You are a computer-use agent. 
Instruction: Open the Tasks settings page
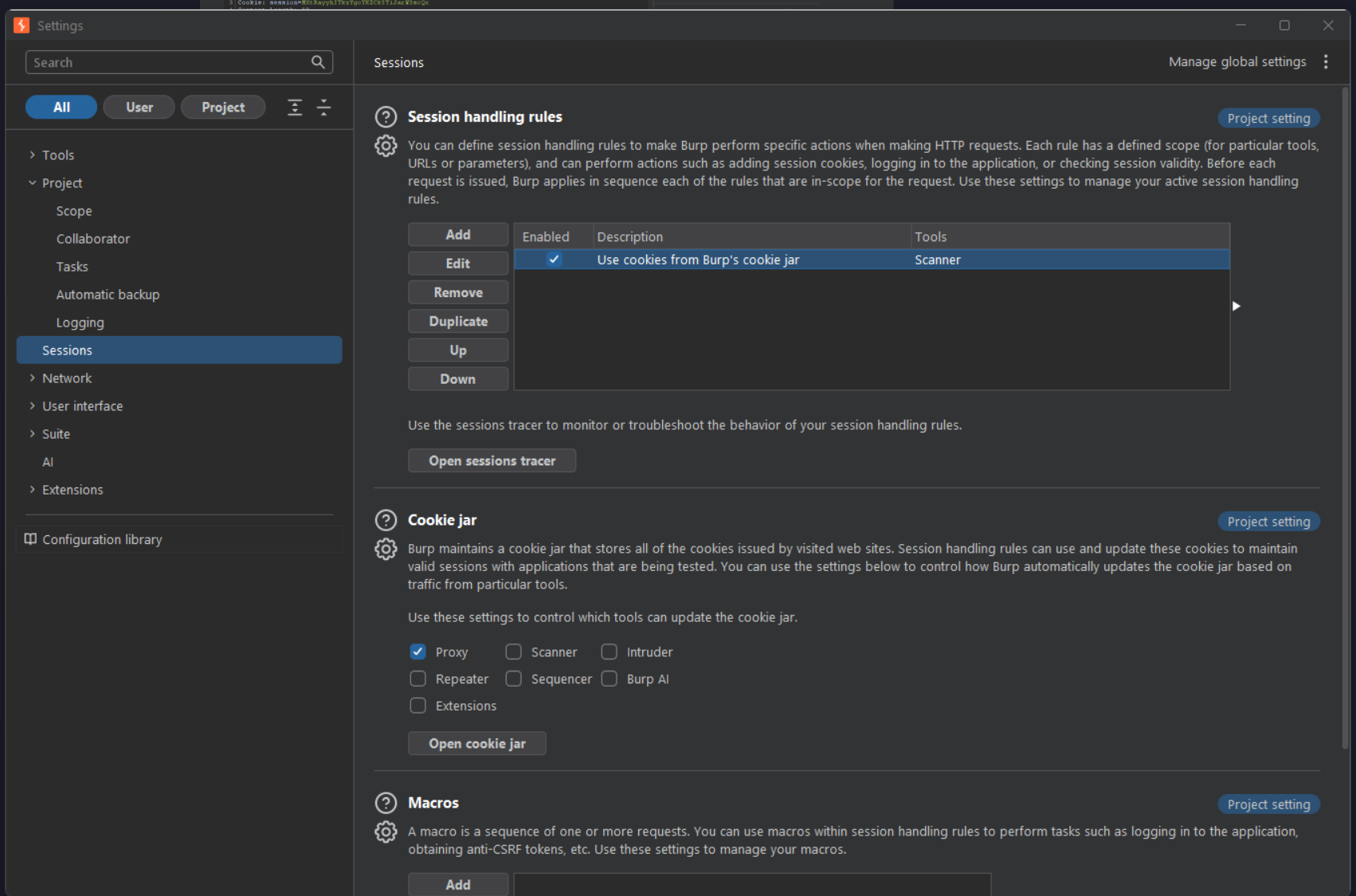72,267
